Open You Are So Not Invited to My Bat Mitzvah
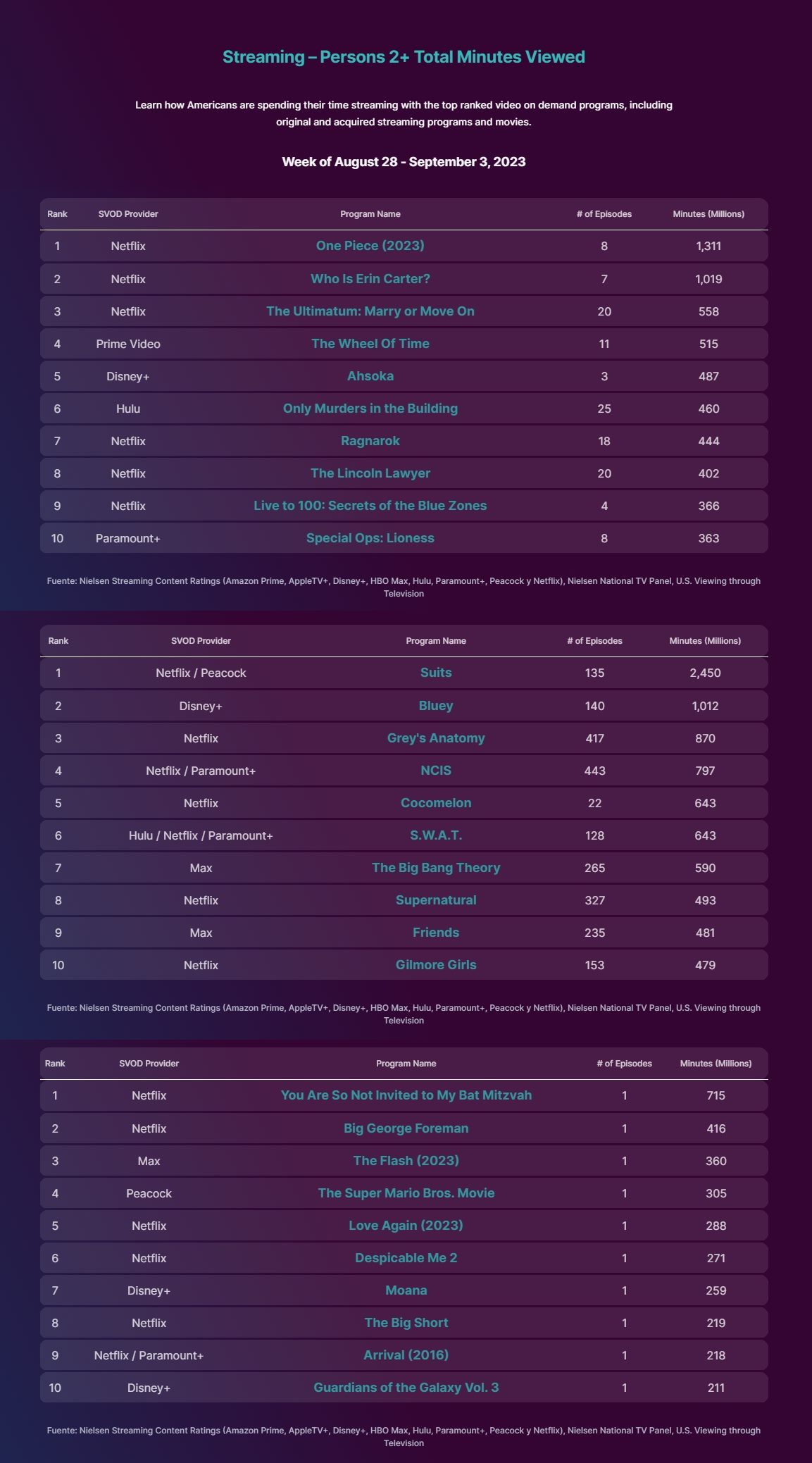The width and height of the screenshot is (812, 1463). click(x=406, y=1095)
